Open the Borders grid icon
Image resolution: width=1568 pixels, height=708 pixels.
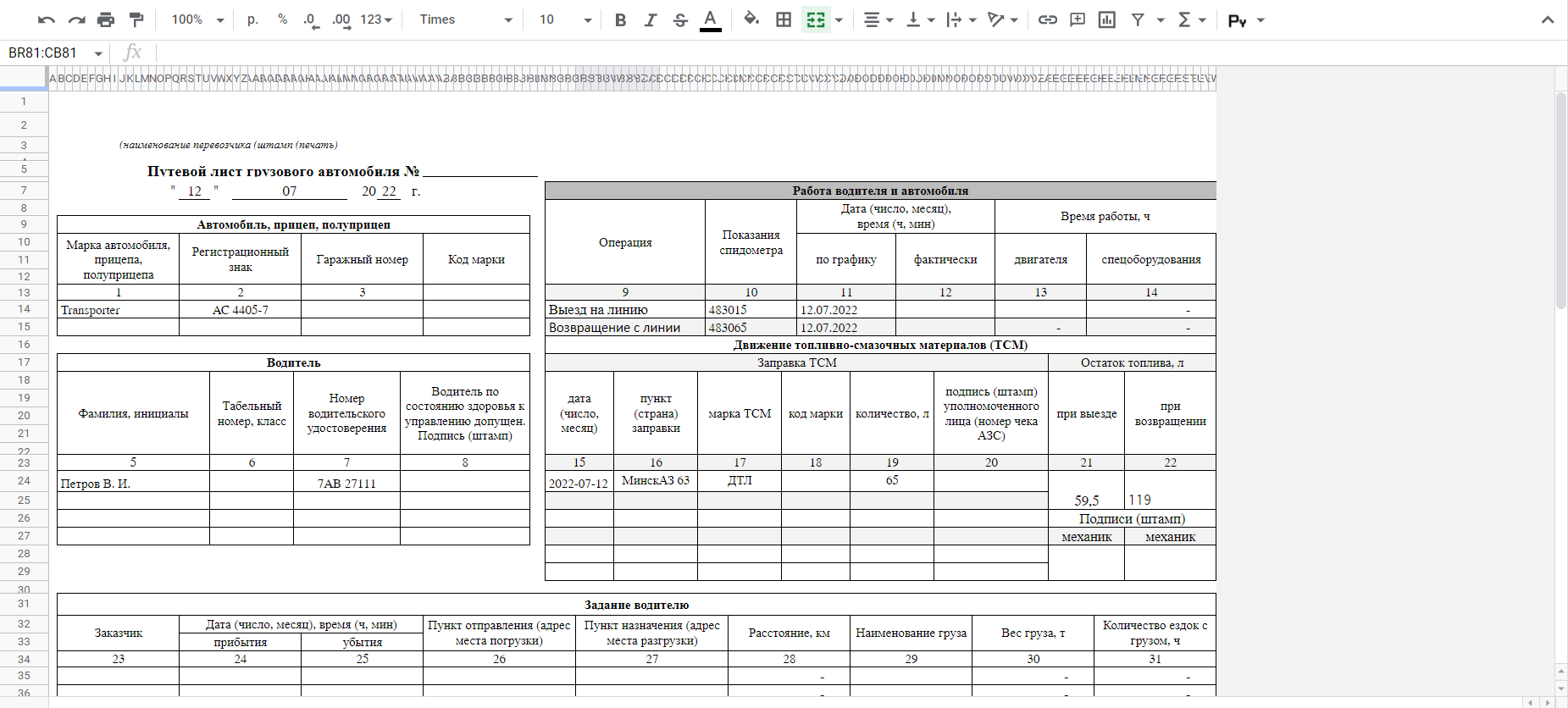784,19
